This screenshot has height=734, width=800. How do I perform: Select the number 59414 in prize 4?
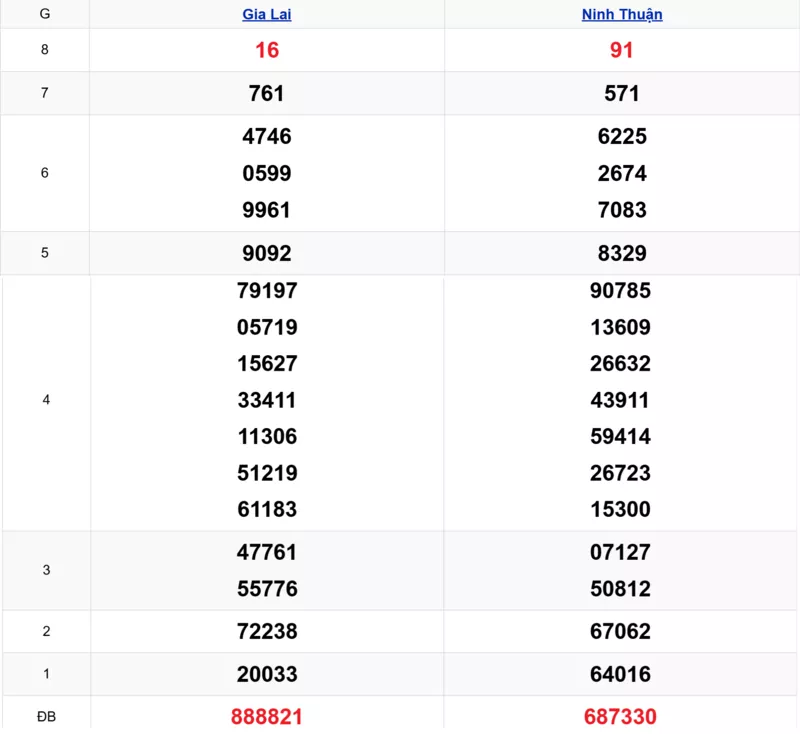621,436
